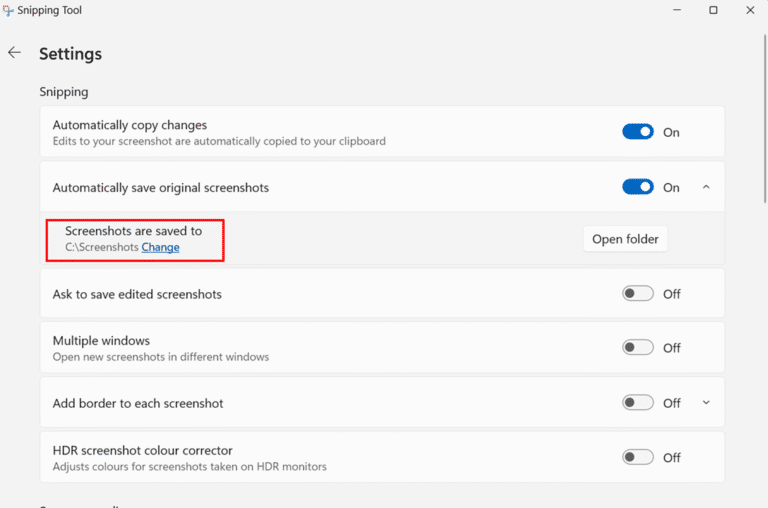Click the Multiple windows description text
Screen dimensions: 768x508
point(161,357)
